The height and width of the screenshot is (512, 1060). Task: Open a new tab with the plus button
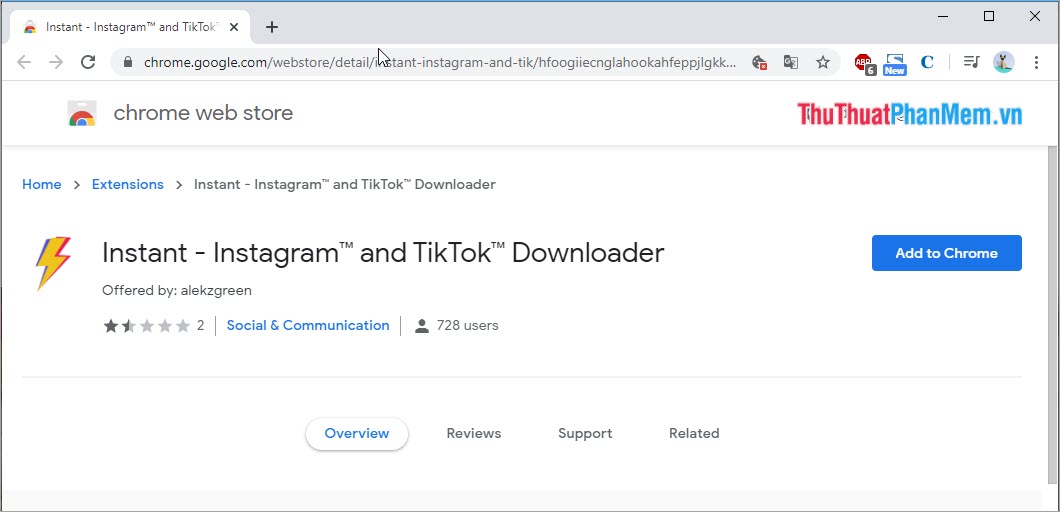click(x=272, y=27)
